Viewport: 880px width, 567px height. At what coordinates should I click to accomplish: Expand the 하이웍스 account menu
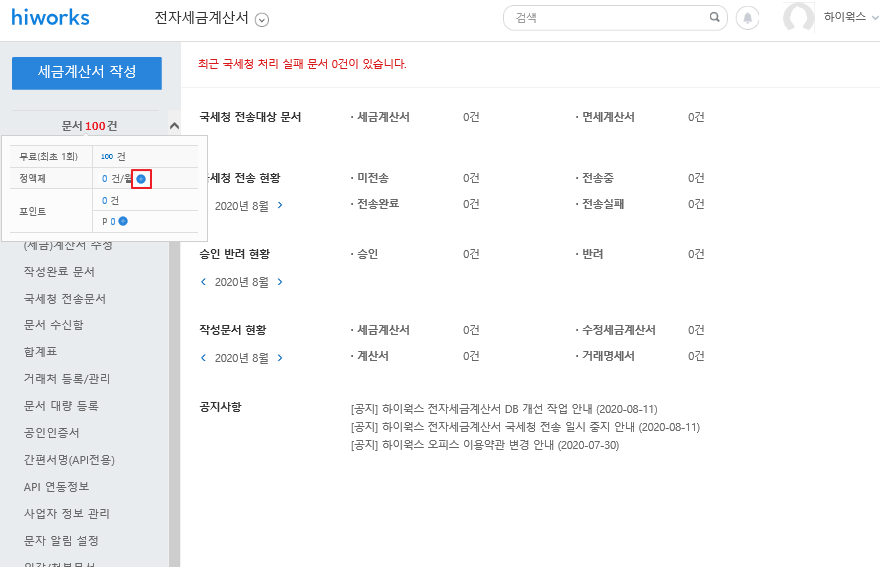871,17
